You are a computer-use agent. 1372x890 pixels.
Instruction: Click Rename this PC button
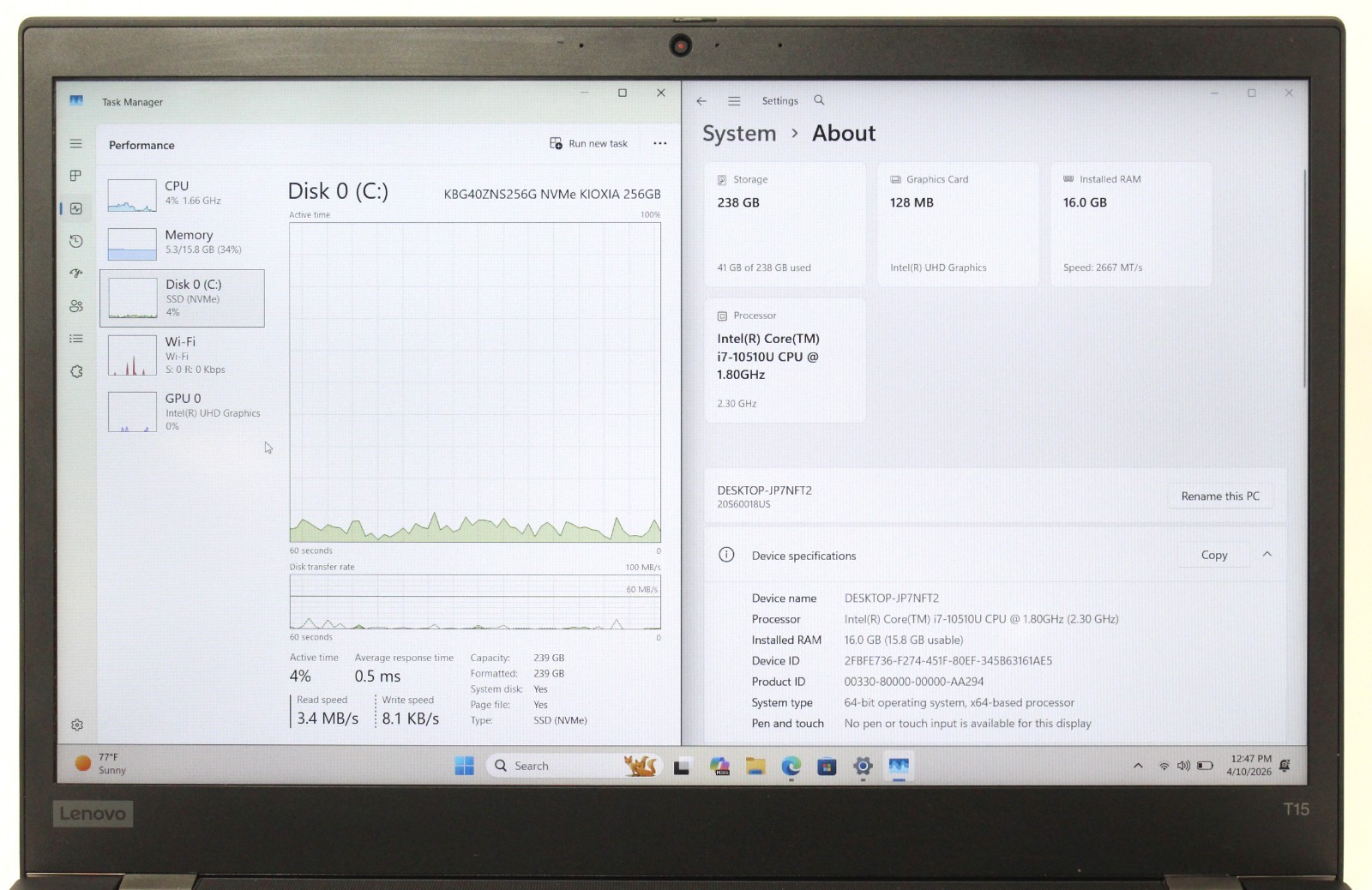pyautogui.click(x=1220, y=496)
